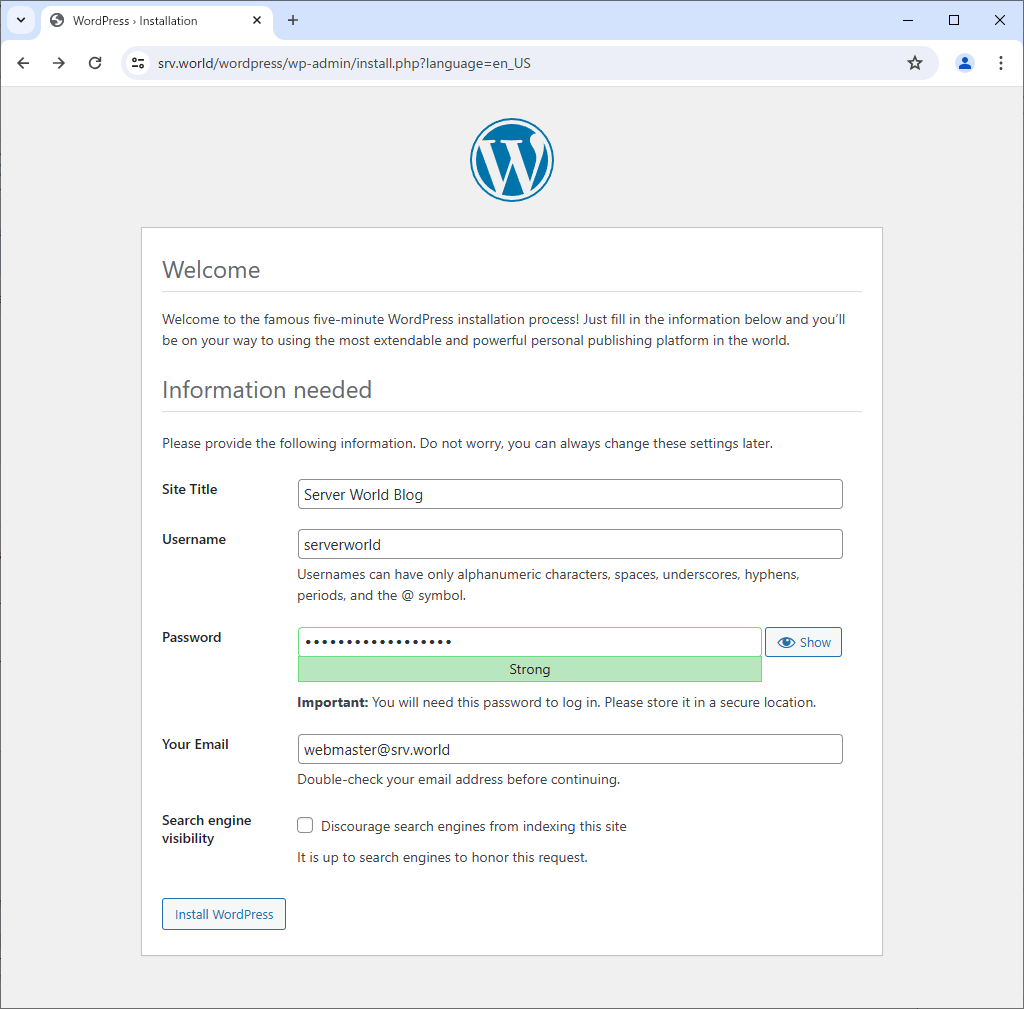Show the hidden password
1024x1009 pixels.
803,642
